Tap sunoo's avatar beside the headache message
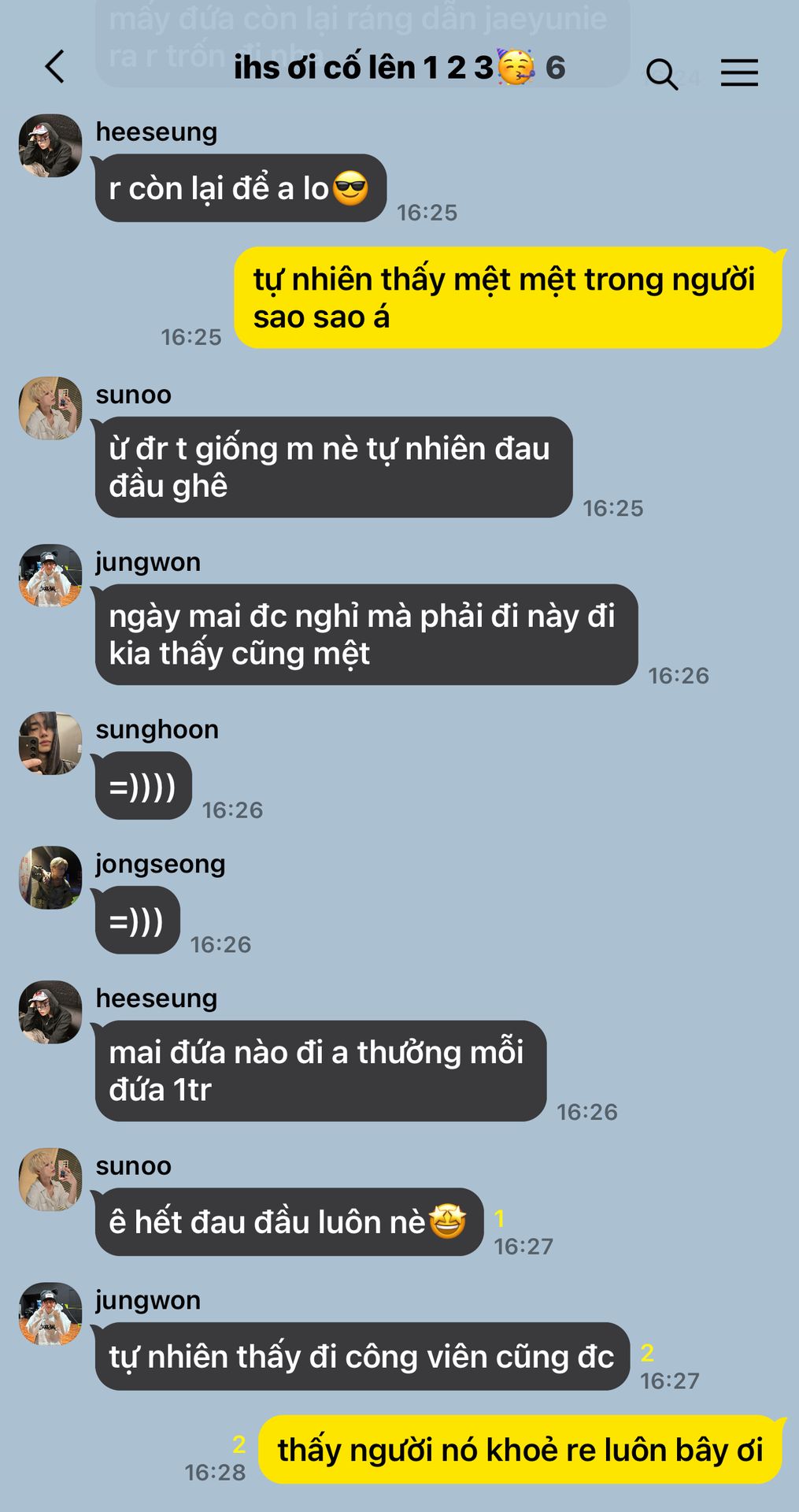 coord(50,408)
